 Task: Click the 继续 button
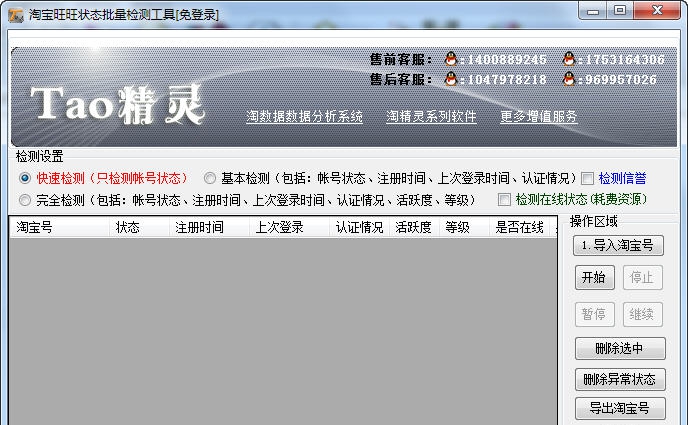(642, 314)
